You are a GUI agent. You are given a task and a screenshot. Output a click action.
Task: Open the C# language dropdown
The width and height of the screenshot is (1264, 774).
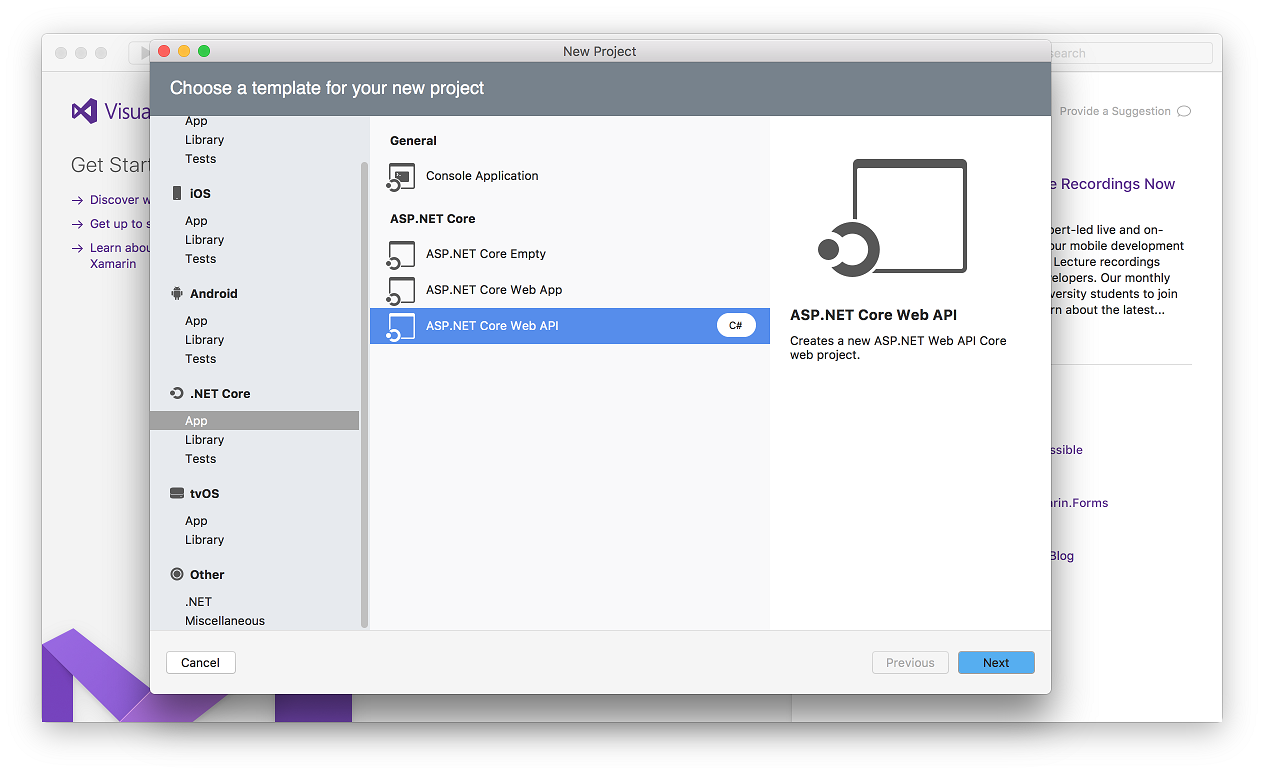click(736, 326)
